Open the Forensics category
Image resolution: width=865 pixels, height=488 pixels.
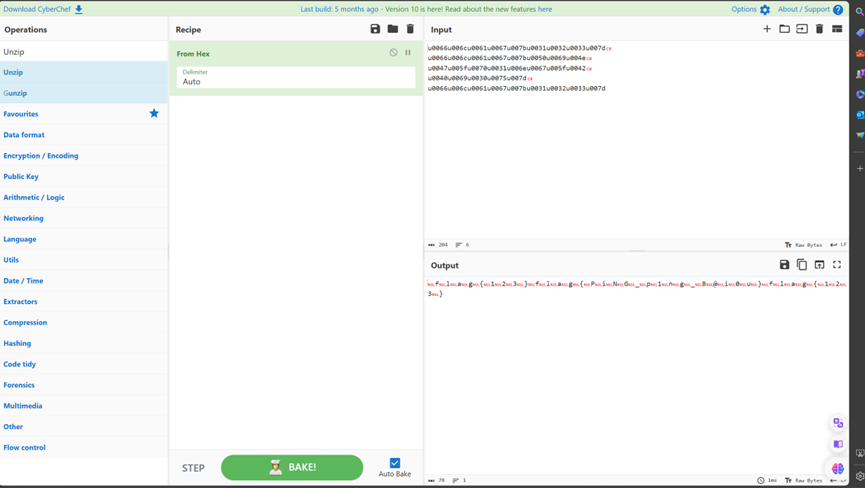point(84,385)
